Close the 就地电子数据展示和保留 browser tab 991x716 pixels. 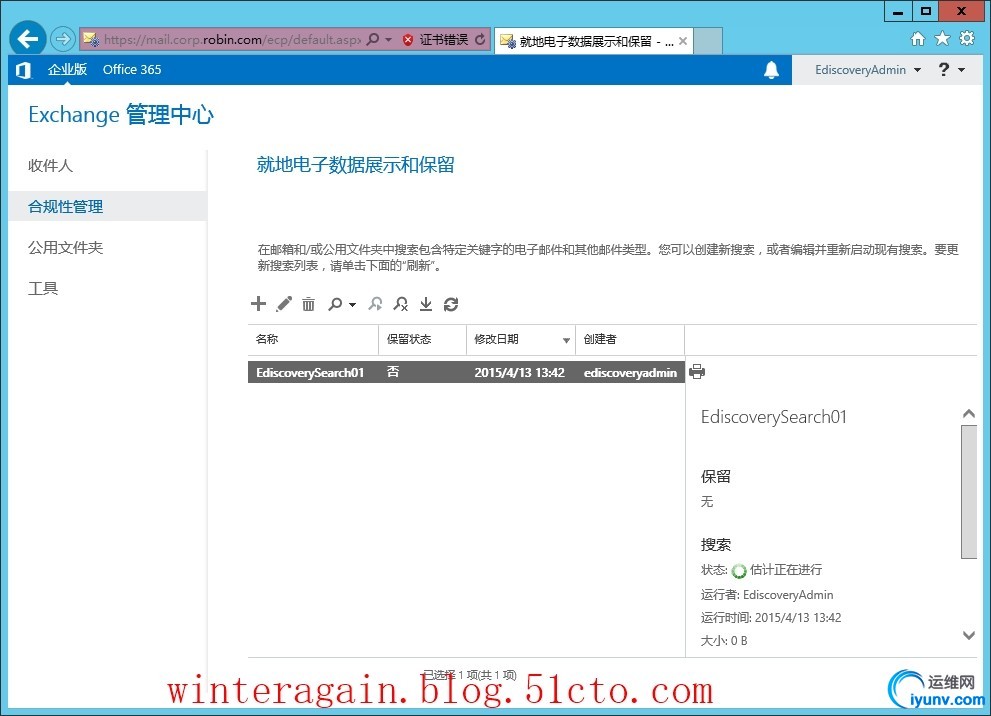(683, 41)
